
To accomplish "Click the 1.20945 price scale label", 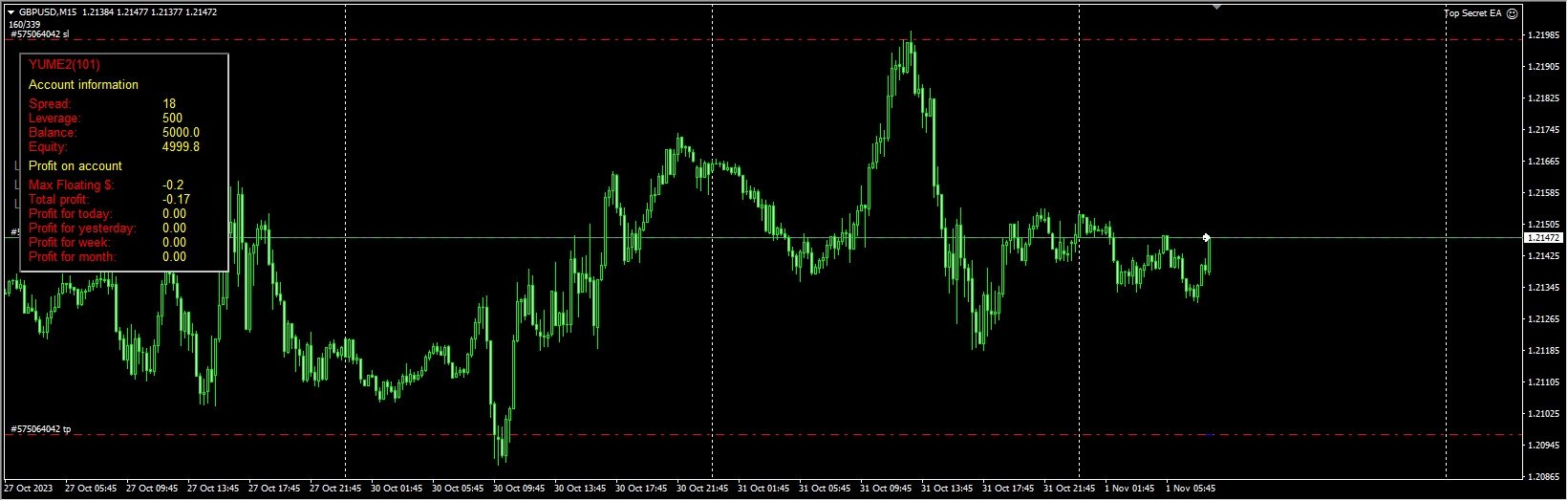I will pos(1544,446).
